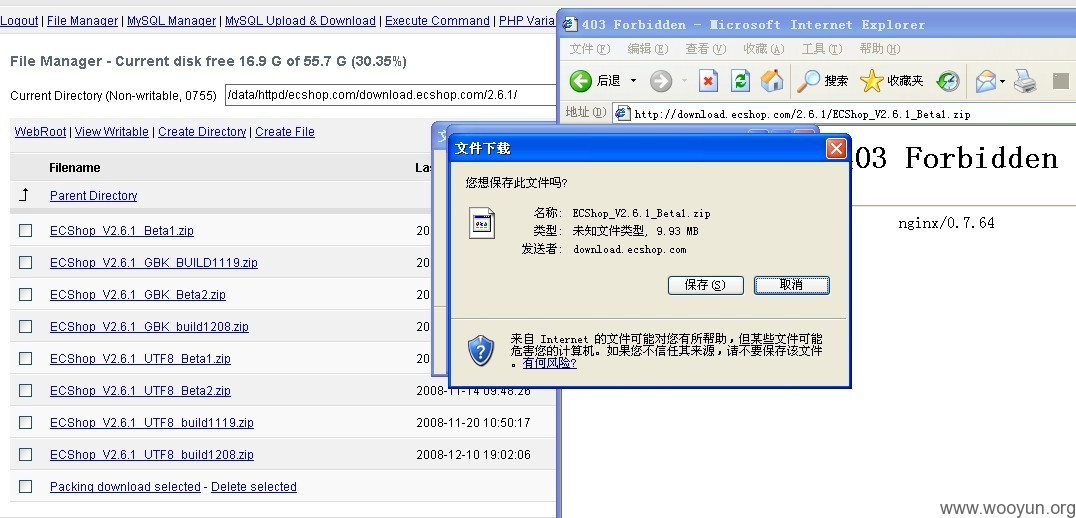Image resolution: width=1076 pixels, height=518 pixels.
Task: Click the IE Print icon
Action: (x=1025, y=81)
